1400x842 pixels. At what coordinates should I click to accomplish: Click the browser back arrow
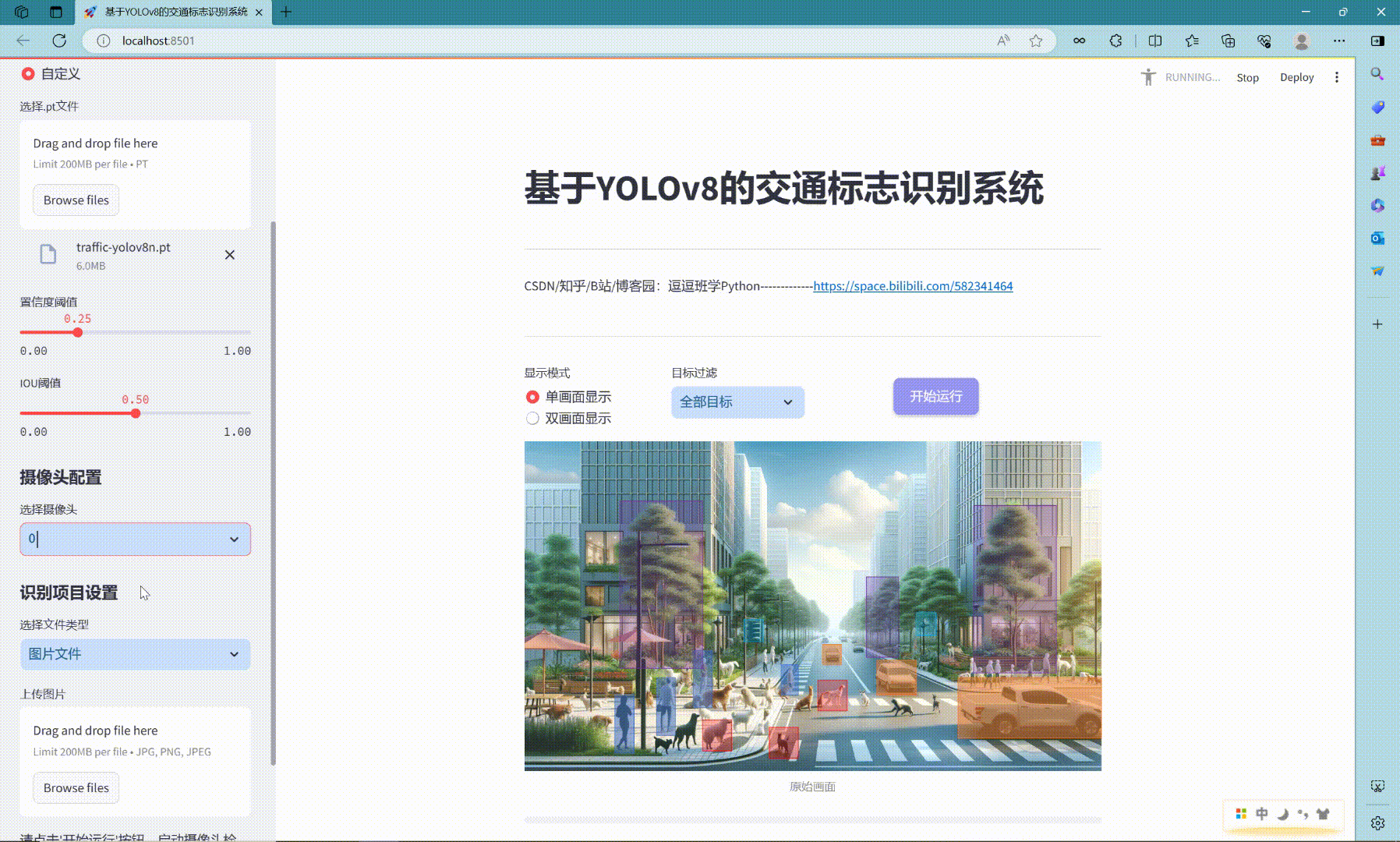tap(23, 41)
